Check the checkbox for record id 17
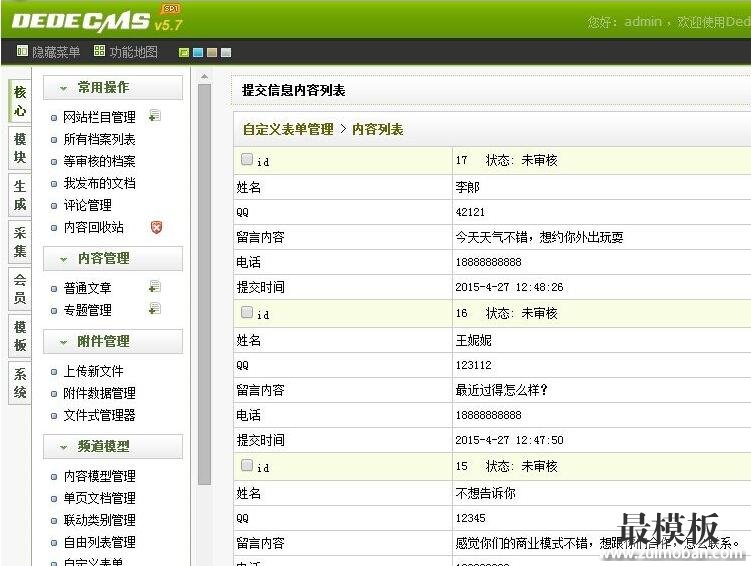 (x=247, y=158)
